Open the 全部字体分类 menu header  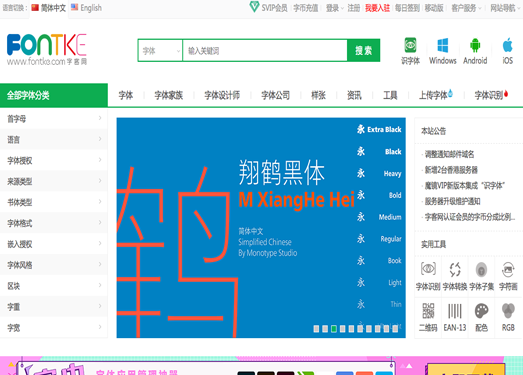pyautogui.click(x=54, y=95)
